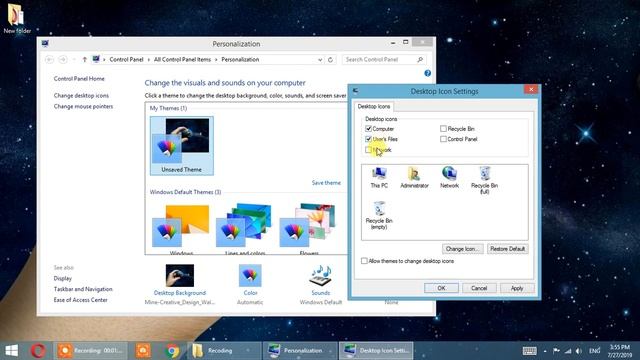Open the Display link under See also

tap(62, 278)
